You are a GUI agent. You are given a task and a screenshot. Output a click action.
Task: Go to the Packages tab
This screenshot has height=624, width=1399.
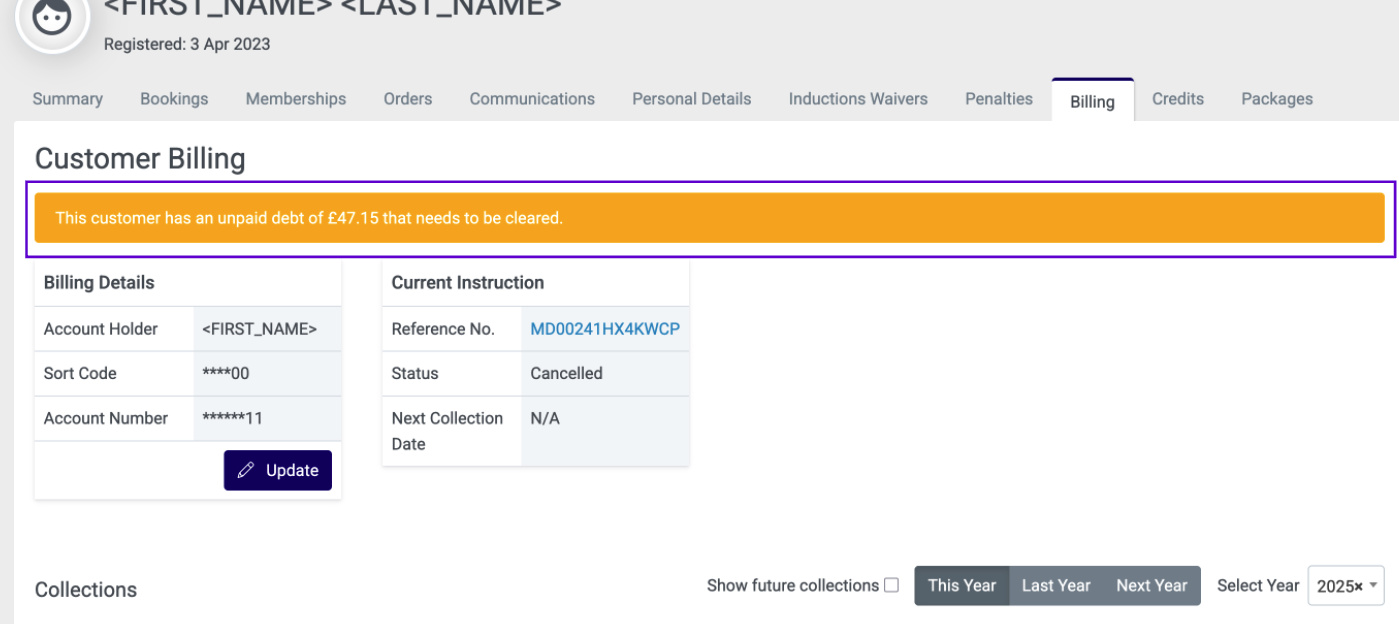1277,99
